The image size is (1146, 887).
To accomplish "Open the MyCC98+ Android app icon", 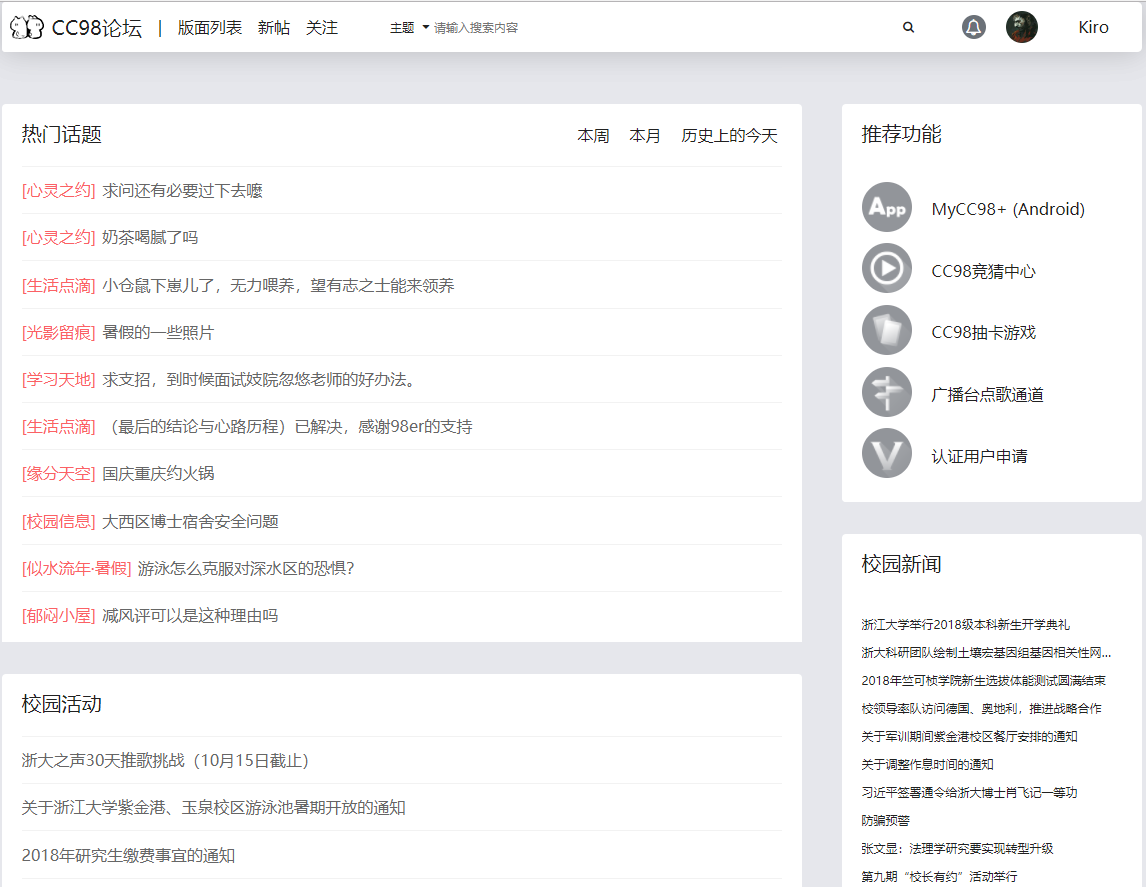I will pos(886,208).
